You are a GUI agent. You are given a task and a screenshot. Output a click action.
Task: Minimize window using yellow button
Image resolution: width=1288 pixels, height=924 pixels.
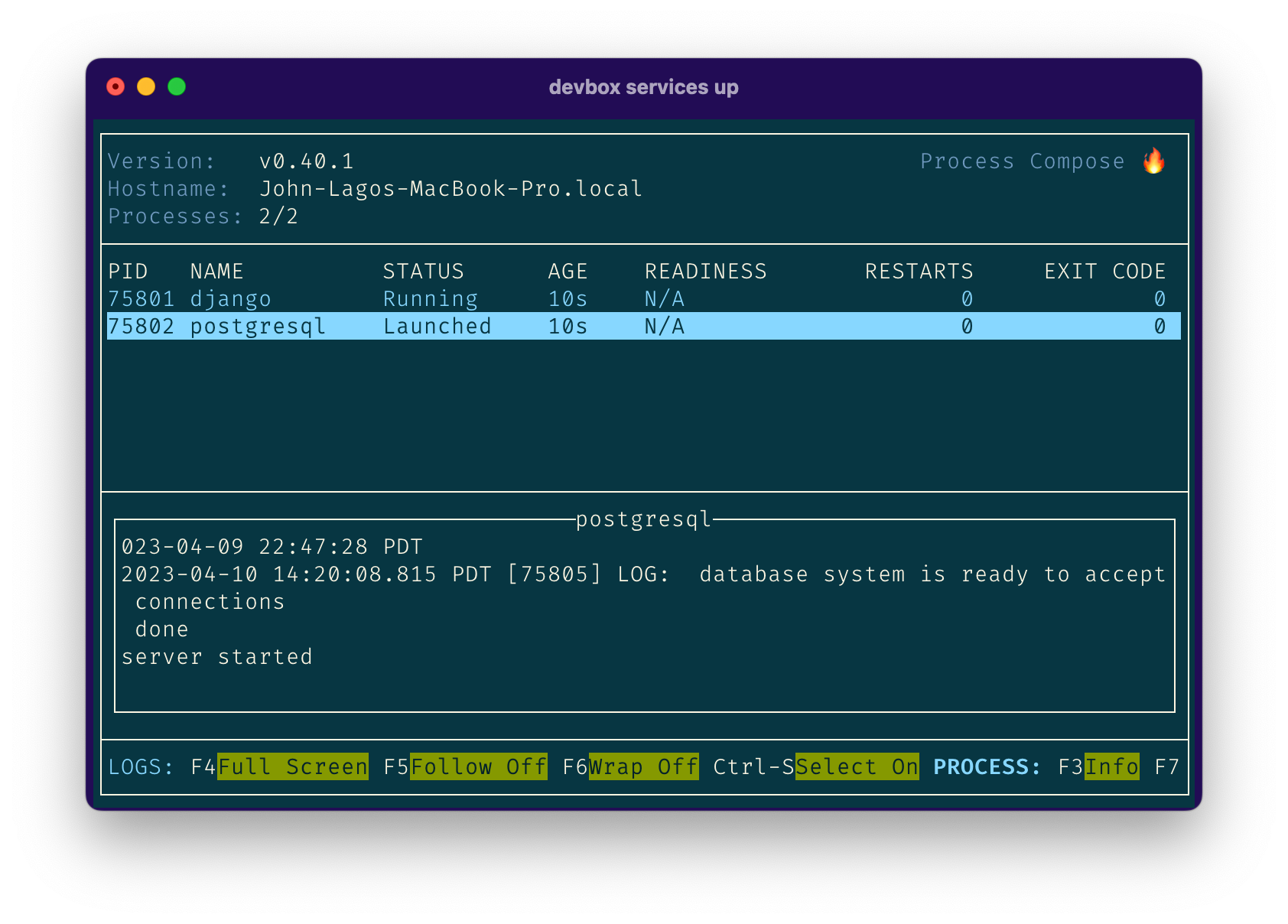(x=146, y=86)
